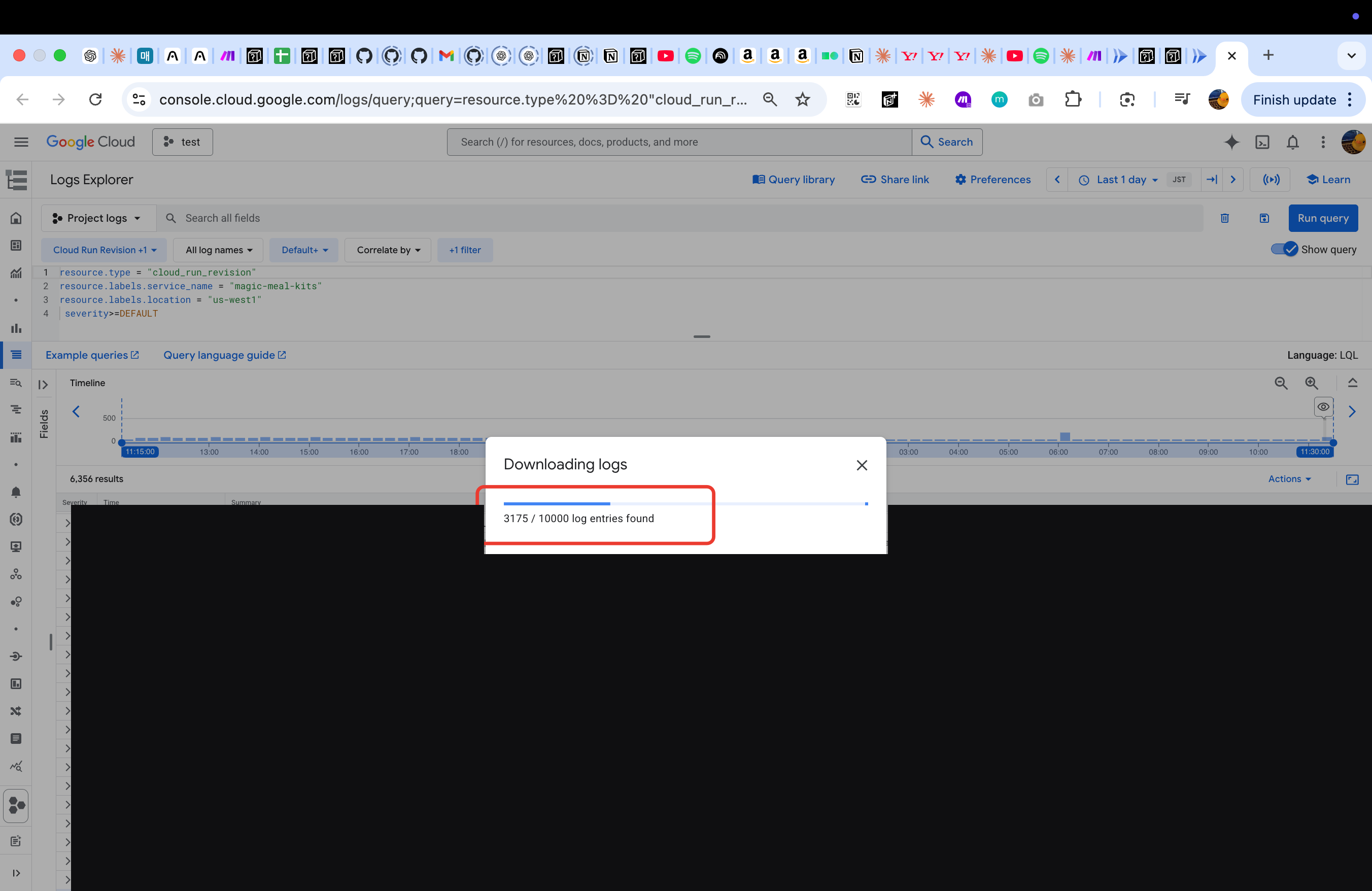Clear the query with trash icon
Viewport: 1372px width, 891px height.
pyautogui.click(x=1224, y=218)
